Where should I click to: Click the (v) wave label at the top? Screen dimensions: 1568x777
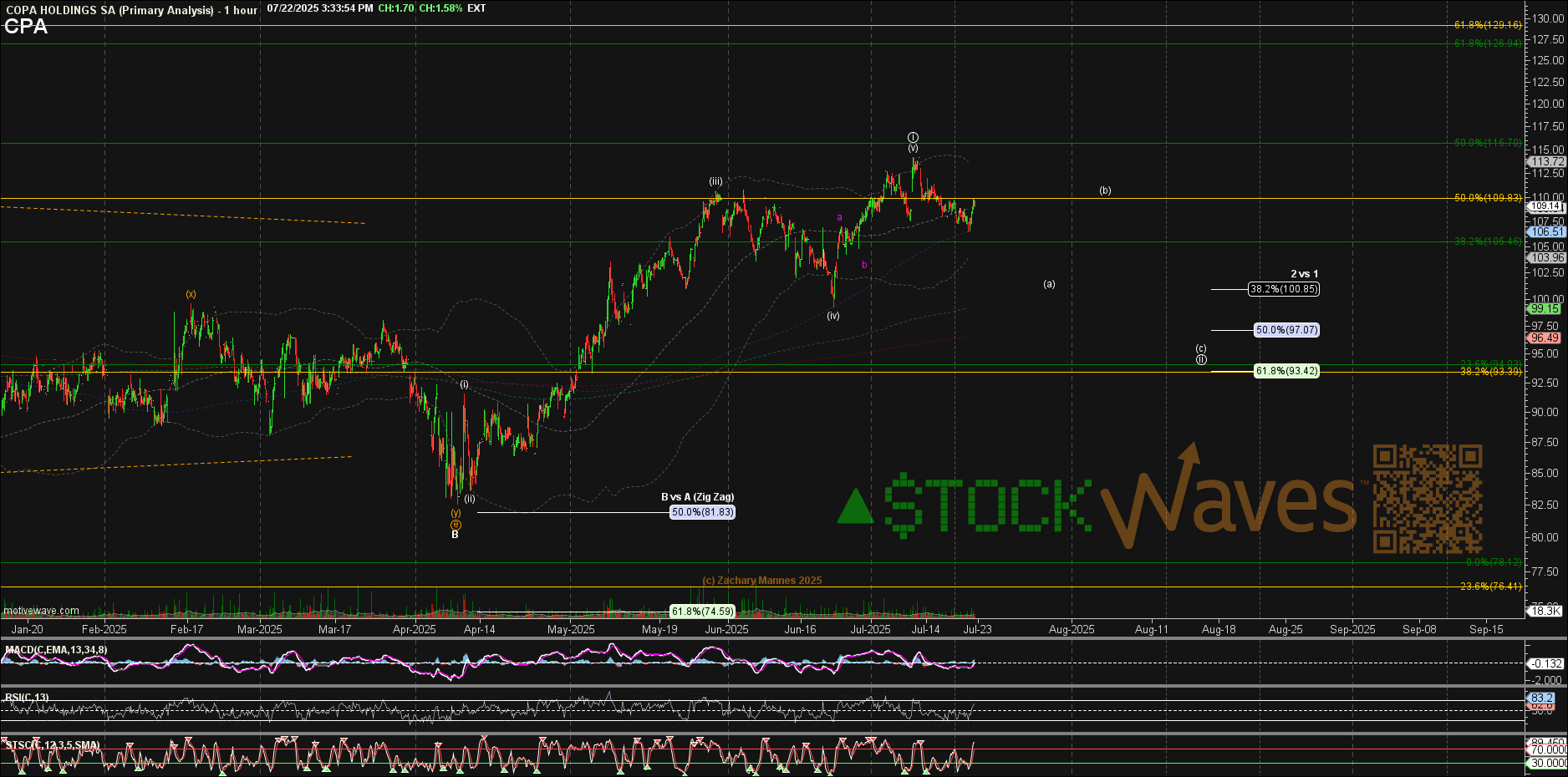pyautogui.click(x=913, y=148)
